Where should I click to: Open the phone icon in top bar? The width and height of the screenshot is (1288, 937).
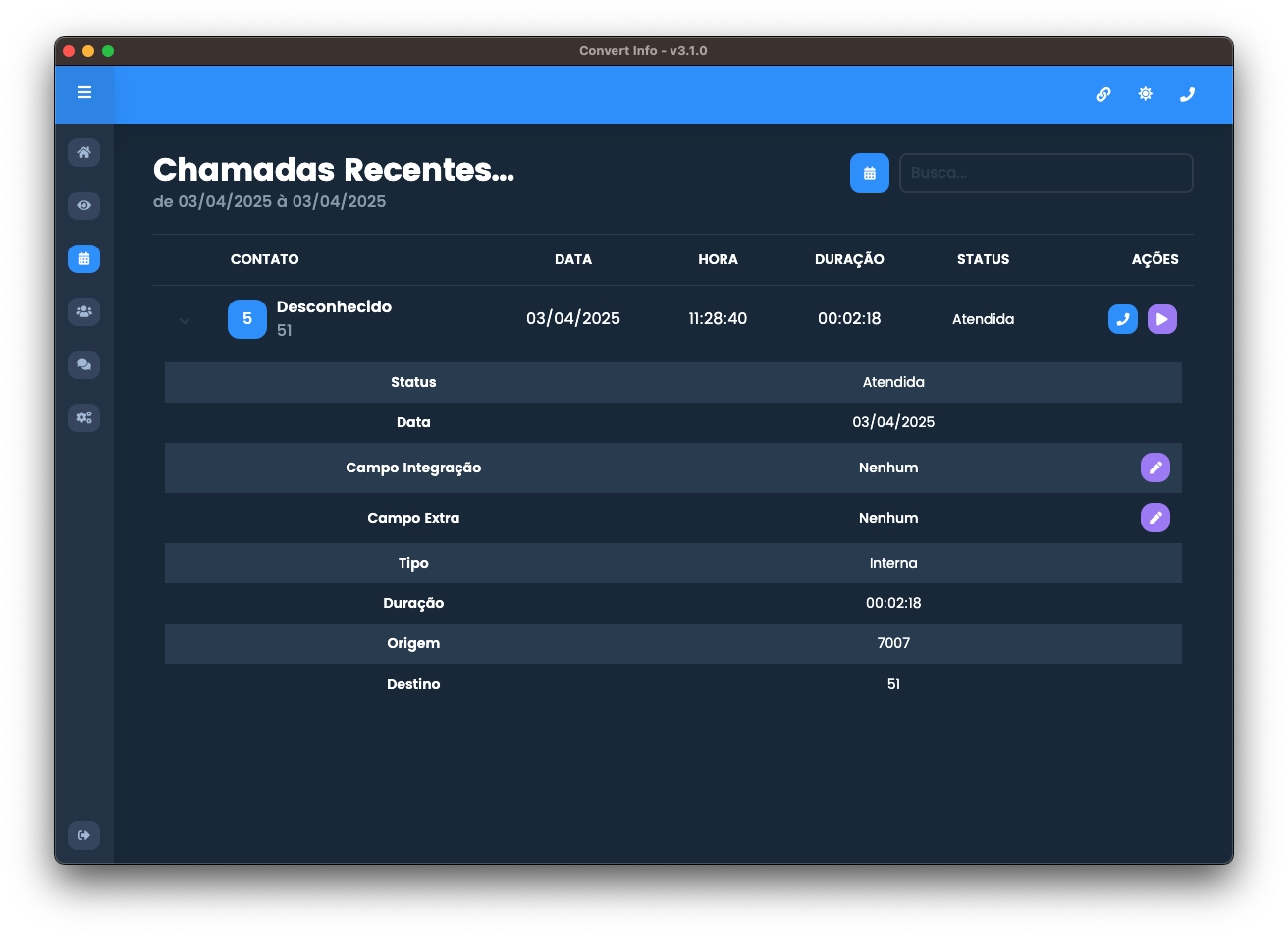(x=1188, y=94)
